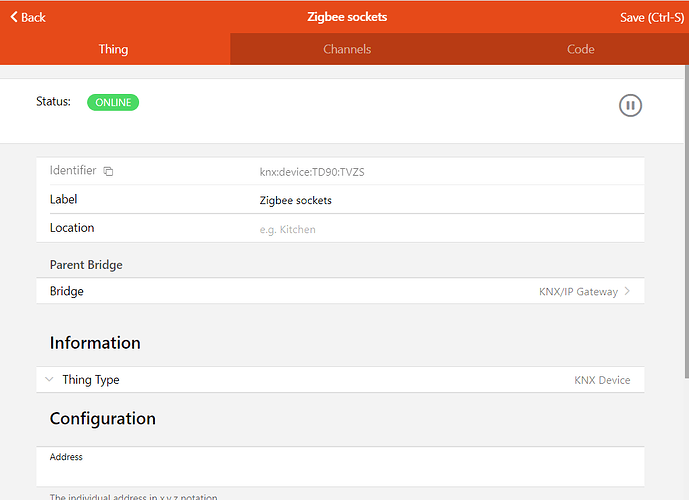Open the Code tab

[x=580, y=49]
